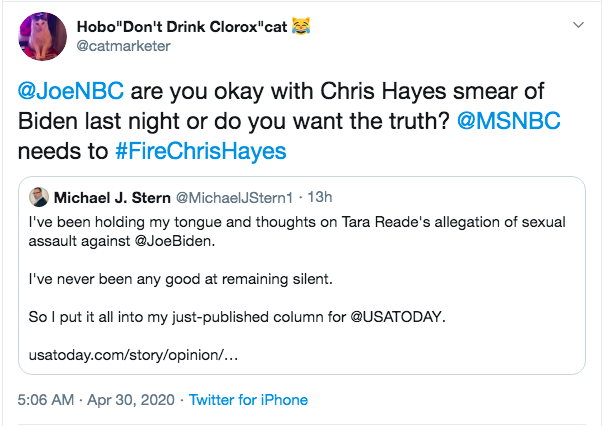Image resolution: width=603 pixels, height=426 pixels.
Task: Open the Michael J. Stern name in quoted tweet
Action: tap(112, 198)
